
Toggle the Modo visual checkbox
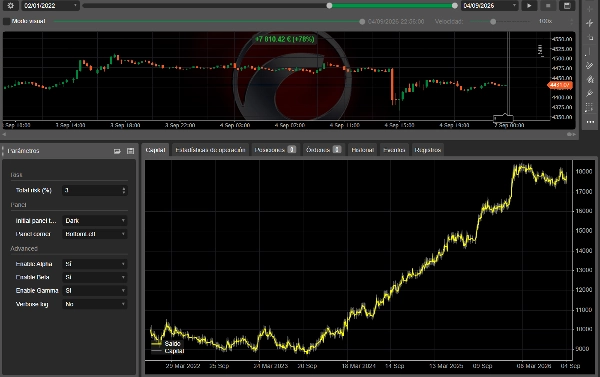(x=6, y=21)
